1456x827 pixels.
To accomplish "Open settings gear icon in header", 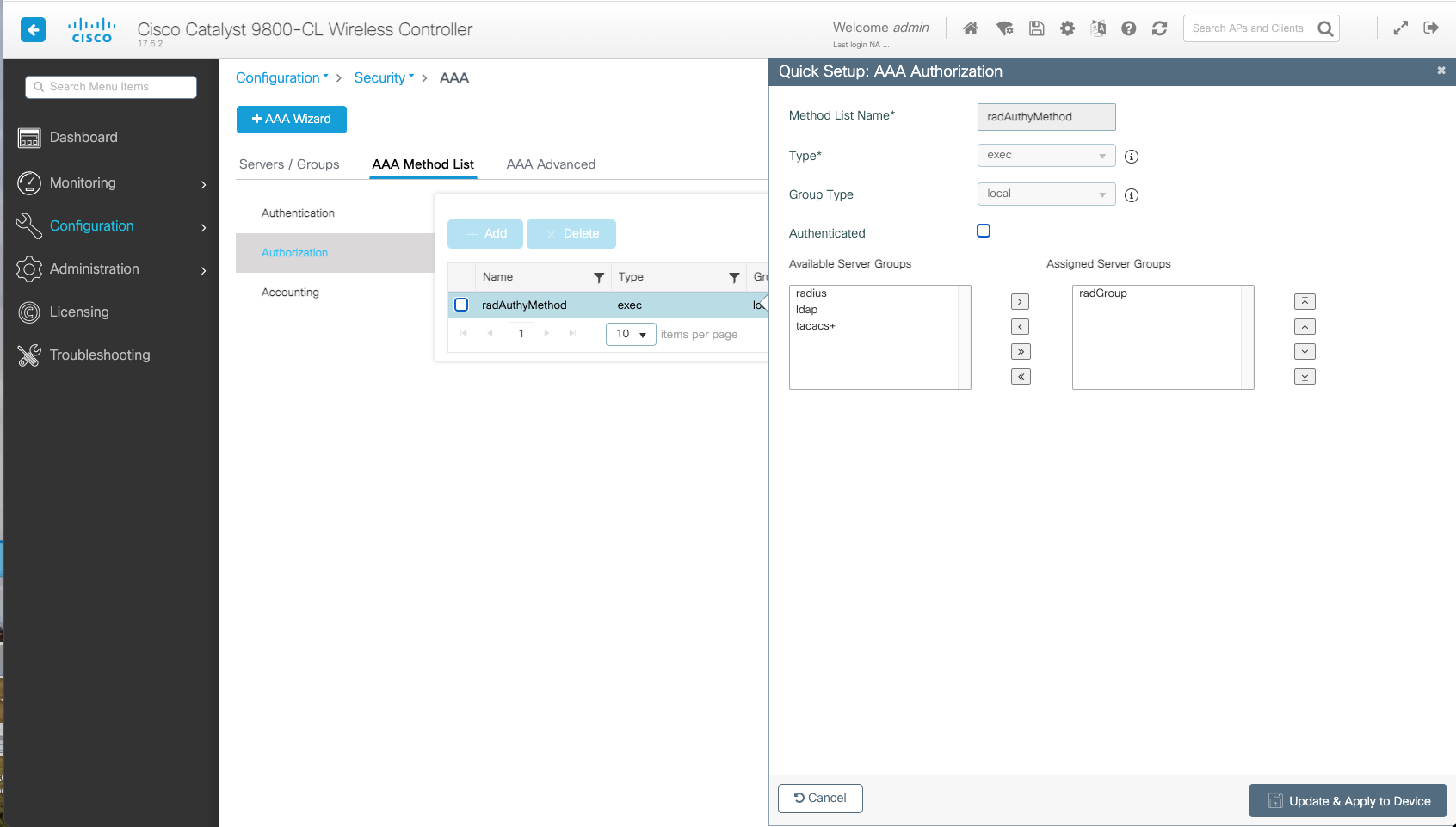I will [1067, 28].
